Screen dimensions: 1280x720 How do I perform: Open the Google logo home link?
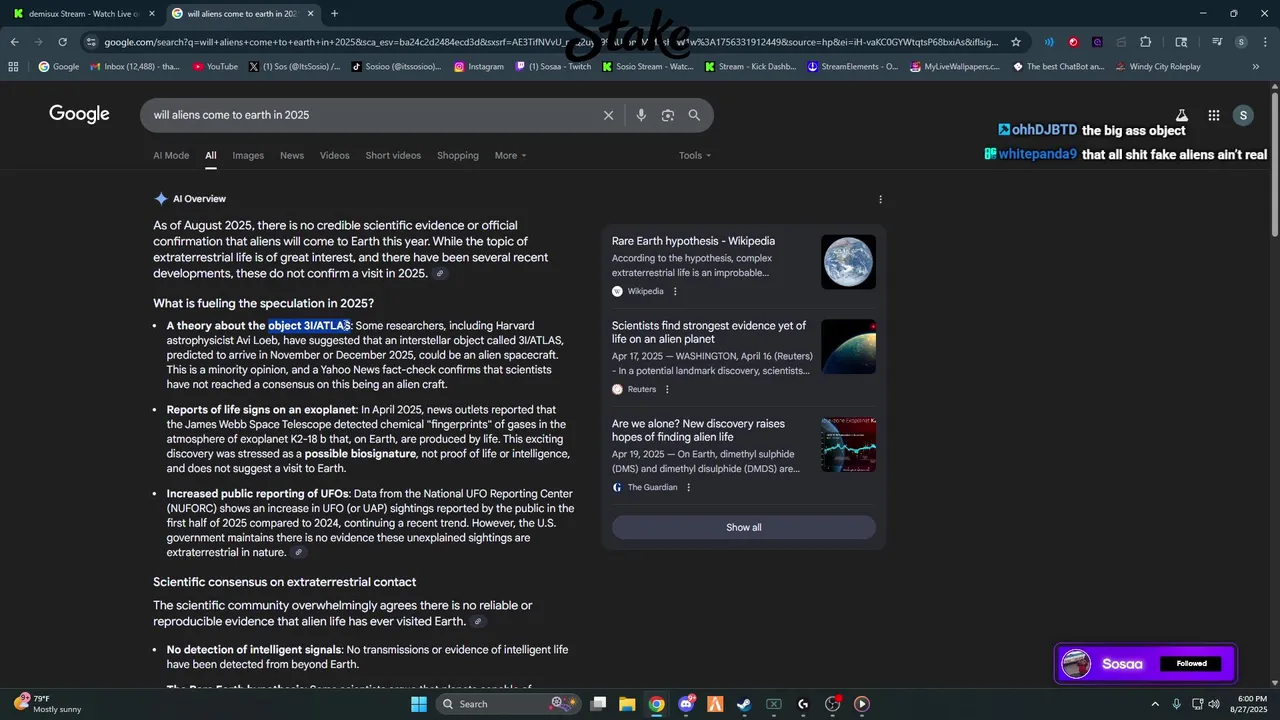pos(79,114)
